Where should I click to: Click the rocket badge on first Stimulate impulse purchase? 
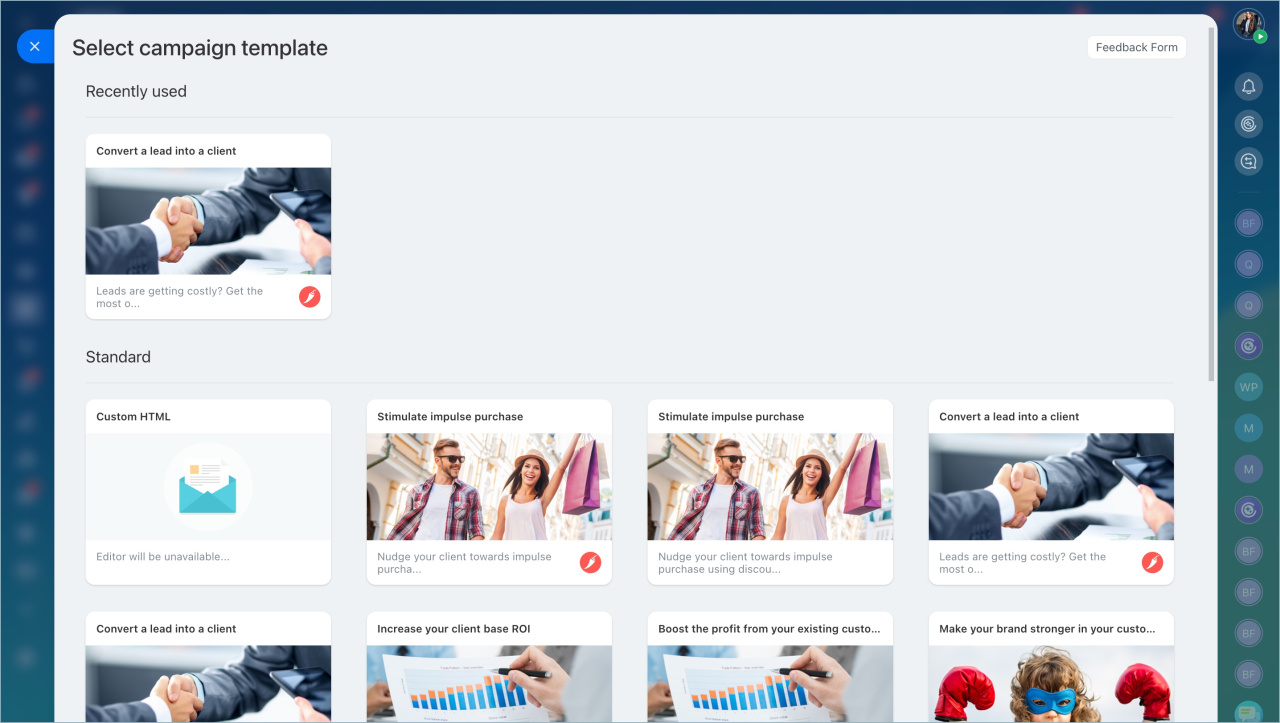coord(590,562)
